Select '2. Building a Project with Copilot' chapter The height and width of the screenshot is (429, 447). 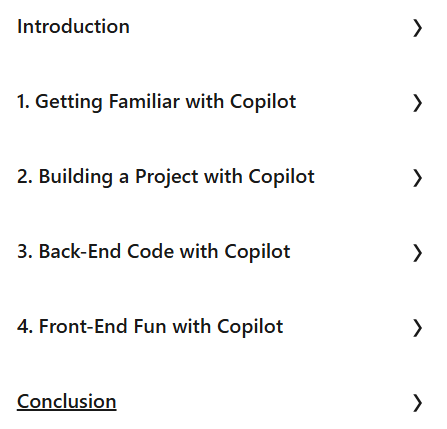(x=166, y=177)
